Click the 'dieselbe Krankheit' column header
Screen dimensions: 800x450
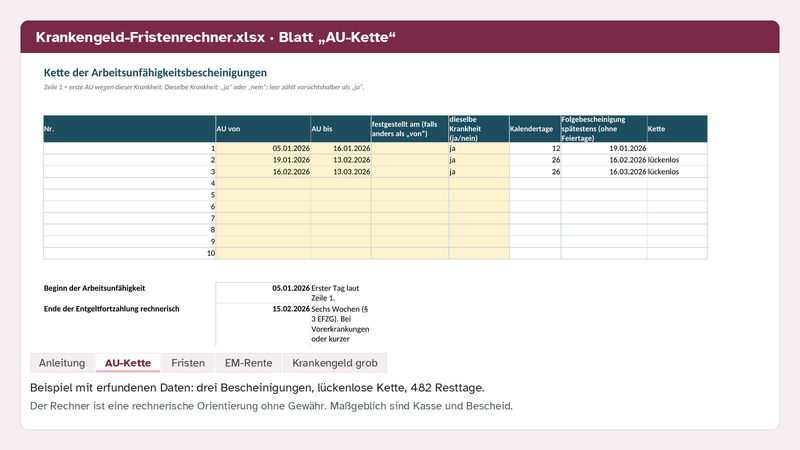coord(479,129)
